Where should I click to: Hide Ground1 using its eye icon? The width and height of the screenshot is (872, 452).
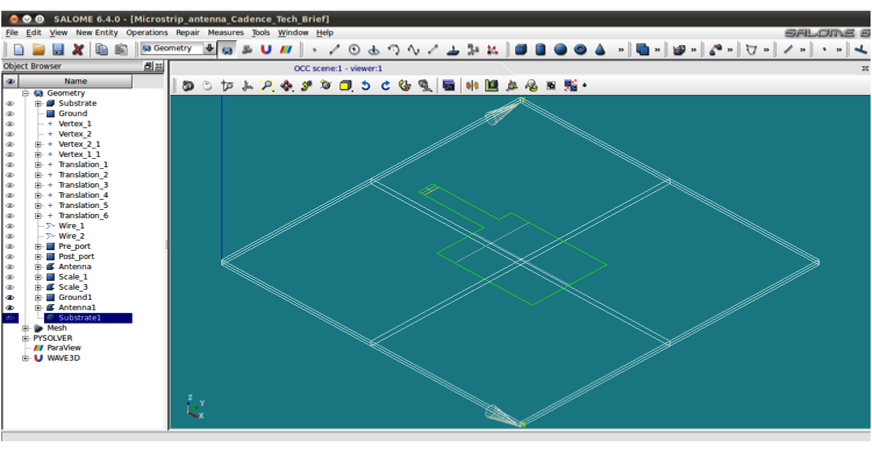(x=10, y=297)
